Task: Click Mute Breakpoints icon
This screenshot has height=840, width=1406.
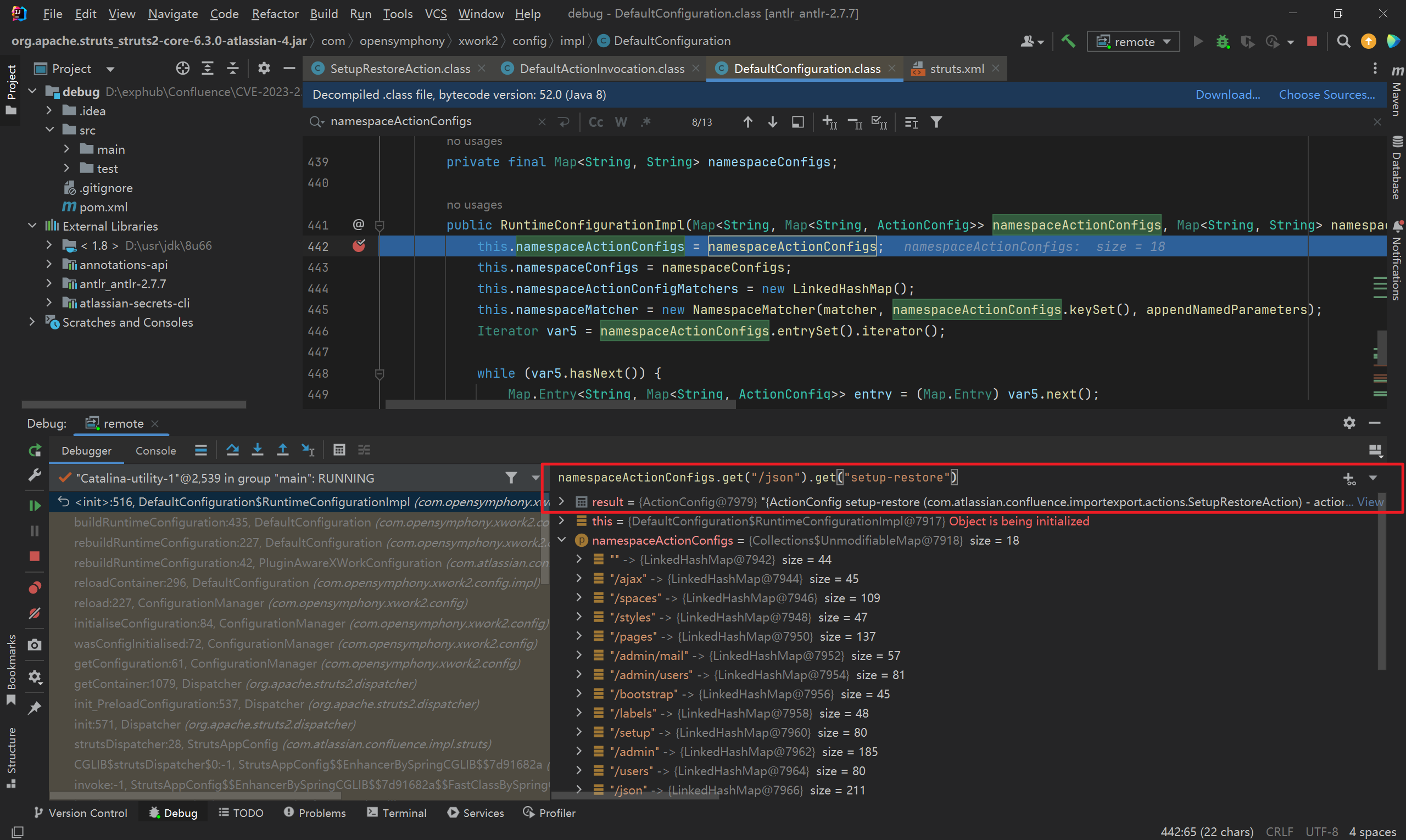Action: pyautogui.click(x=35, y=614)
